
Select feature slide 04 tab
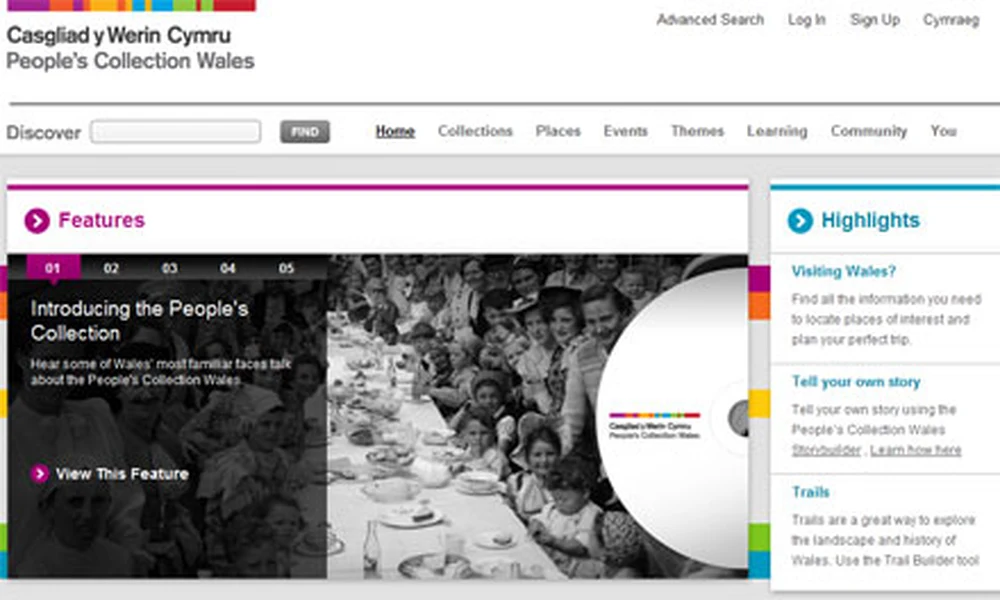(228, 268)
